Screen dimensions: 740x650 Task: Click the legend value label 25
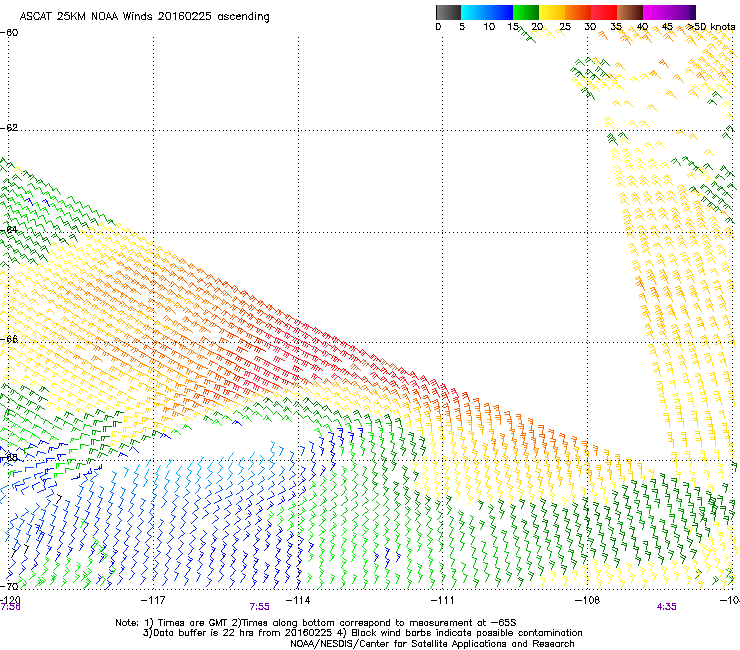(565, 27)
